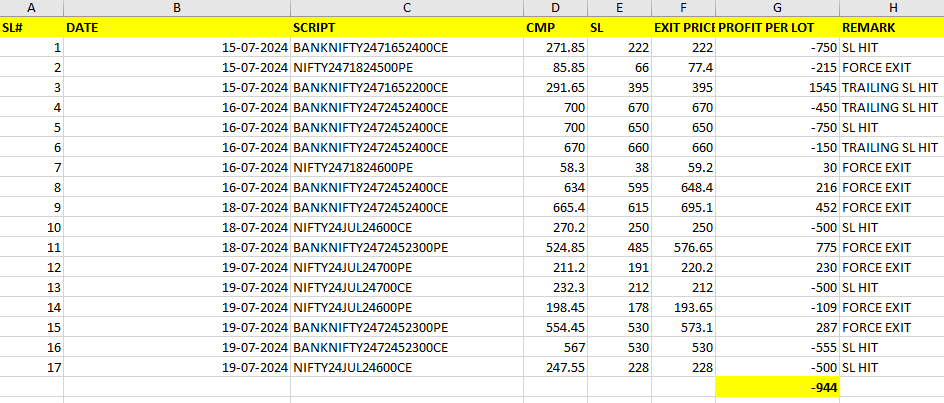Click CMP value 247.55

(x=555, y=367)
